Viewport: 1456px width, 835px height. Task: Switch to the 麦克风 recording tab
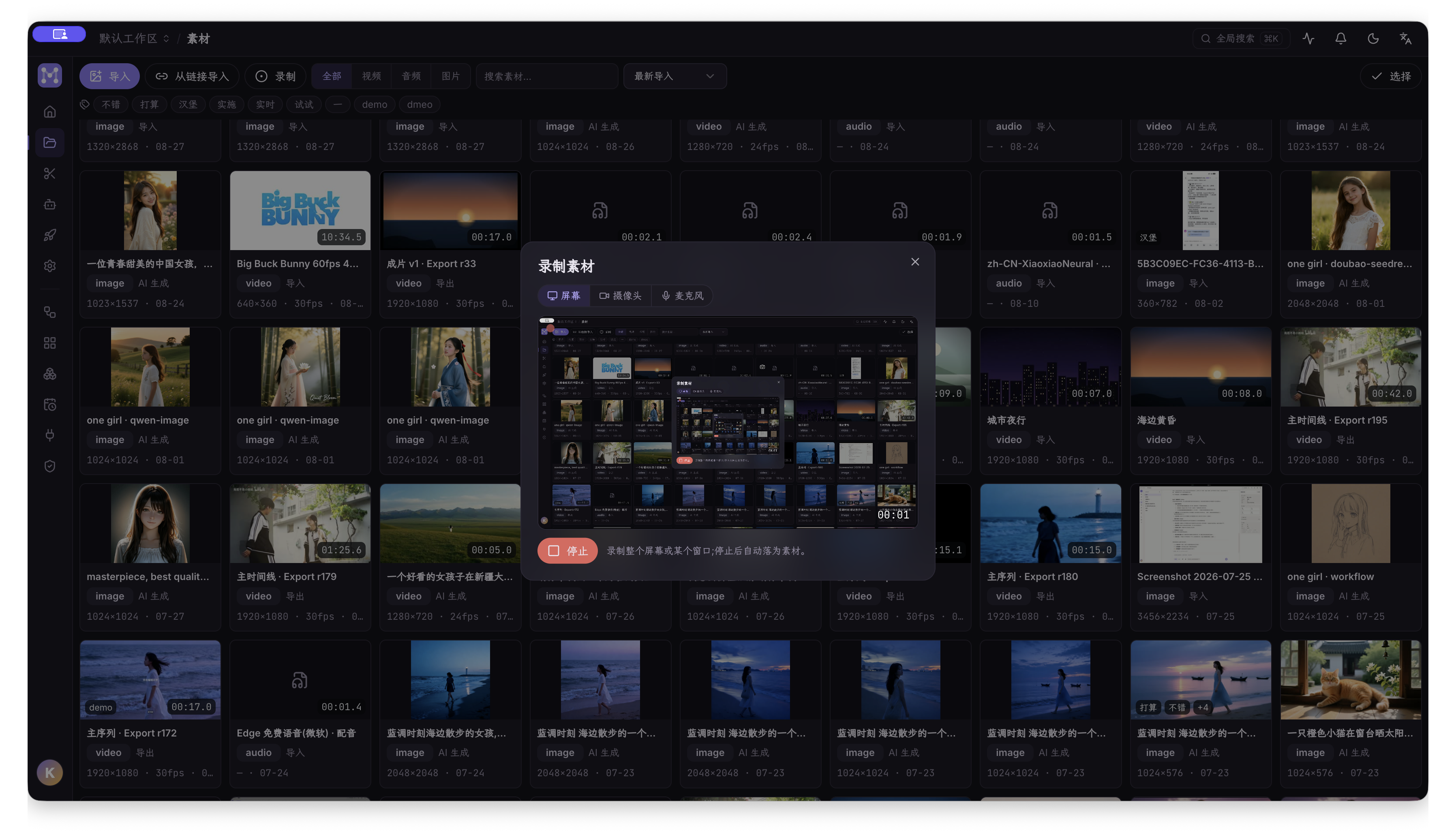682,296
